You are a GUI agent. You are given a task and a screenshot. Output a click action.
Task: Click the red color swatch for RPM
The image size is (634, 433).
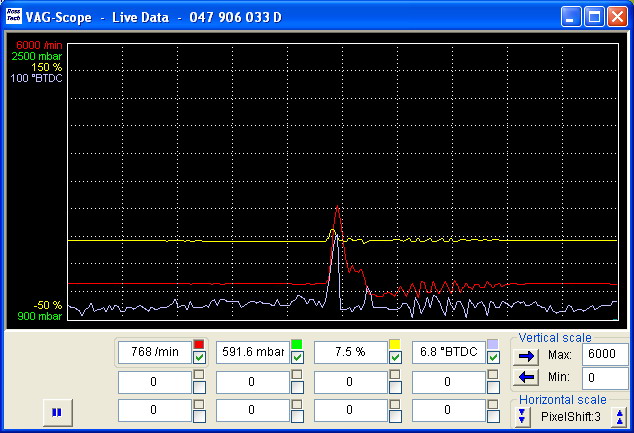point(199,344)
